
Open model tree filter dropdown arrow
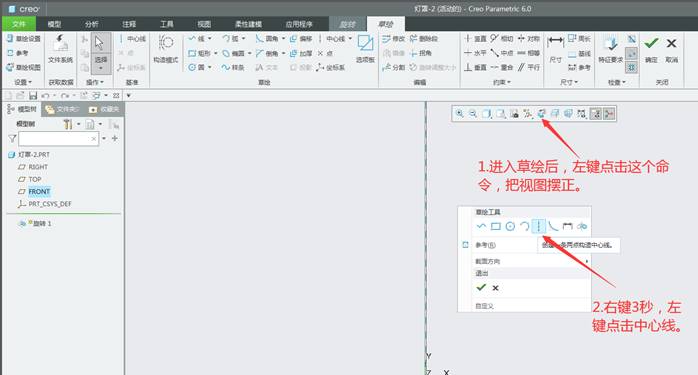tap(104, 139)
